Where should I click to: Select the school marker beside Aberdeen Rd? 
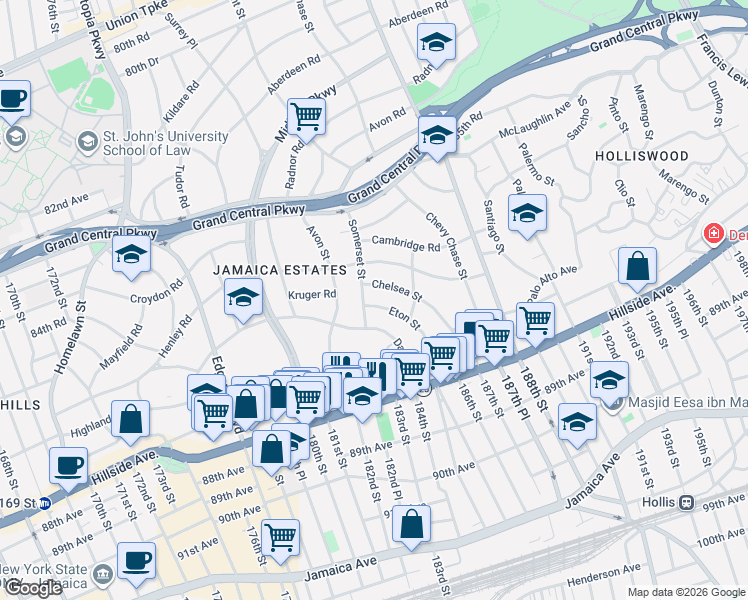click(x=436, y=45)
